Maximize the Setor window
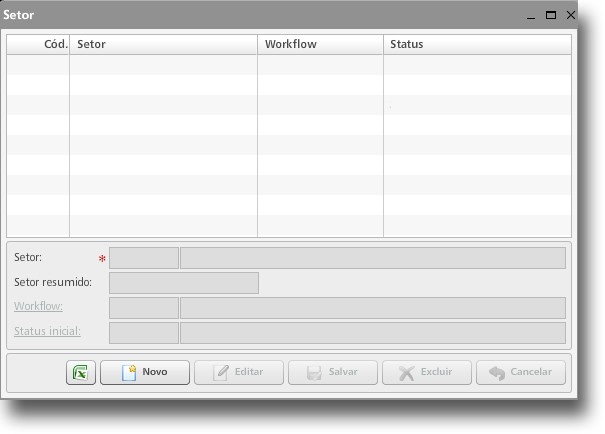This screenshot has width=605, height=434. [x=551, y=15]
